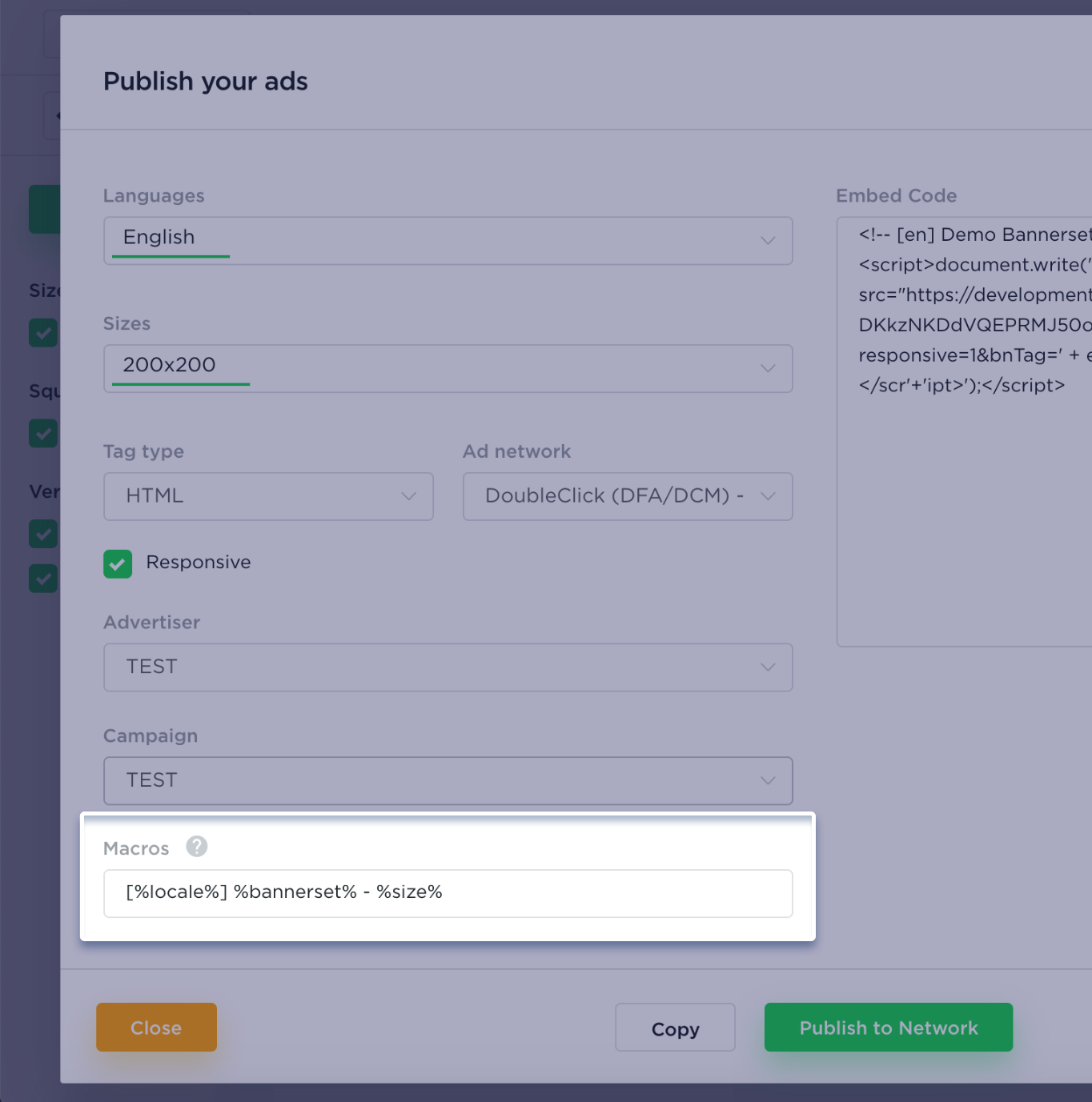The width and height of the screenshot is (1092, 1102).
Task: Click into the Macros input field
Action: (448, 893)
